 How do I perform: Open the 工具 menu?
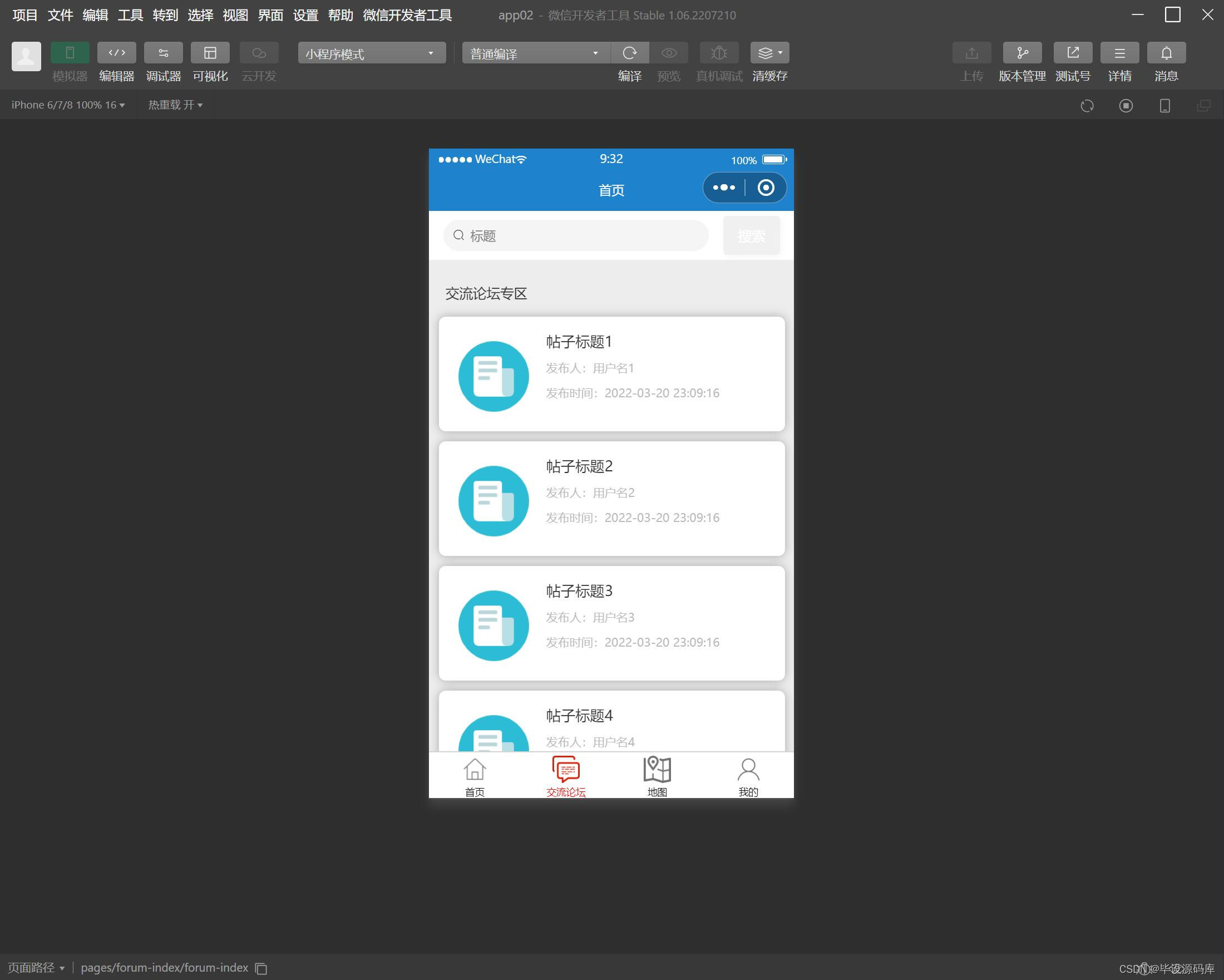coord(131,16)
